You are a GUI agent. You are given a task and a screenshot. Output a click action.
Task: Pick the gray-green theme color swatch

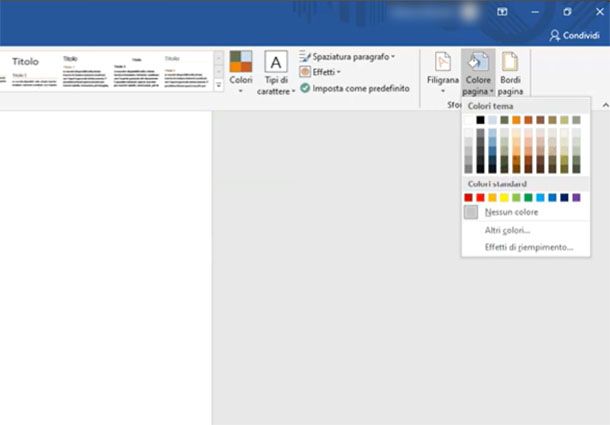click(x=577, y=120)
